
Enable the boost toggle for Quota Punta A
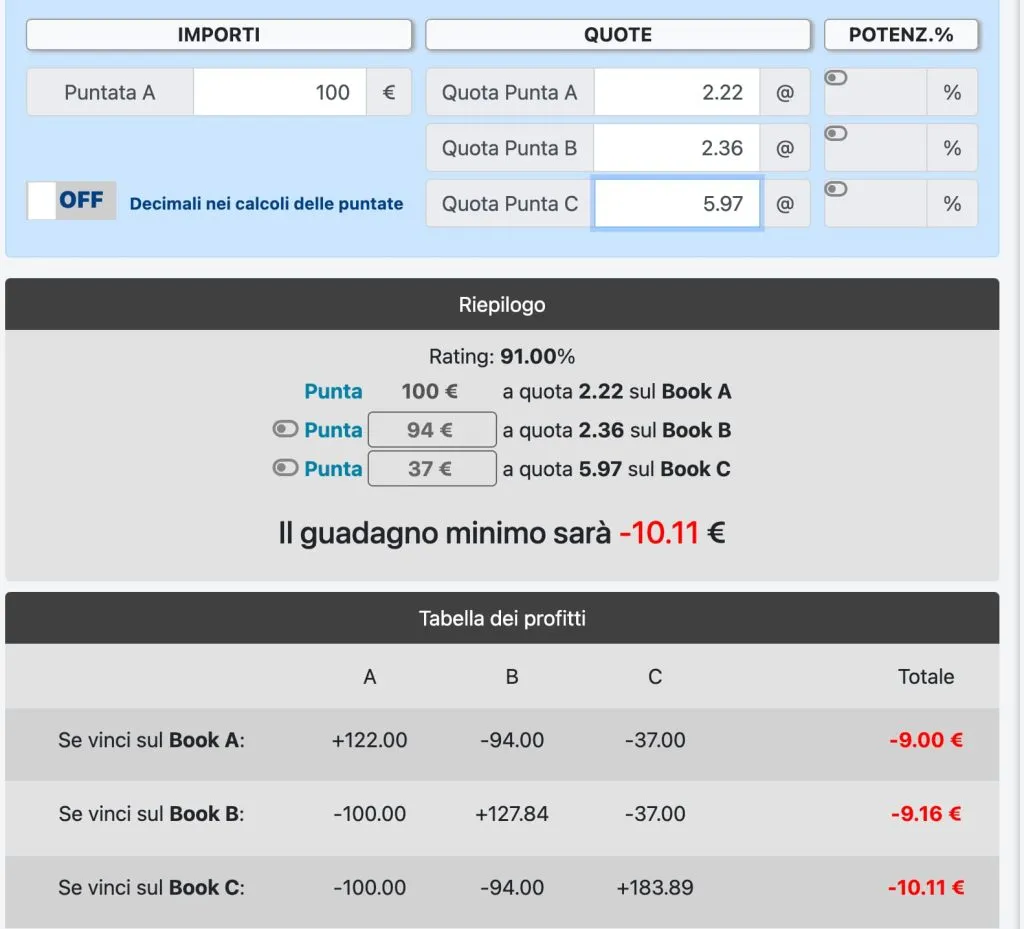click(836, 78)
